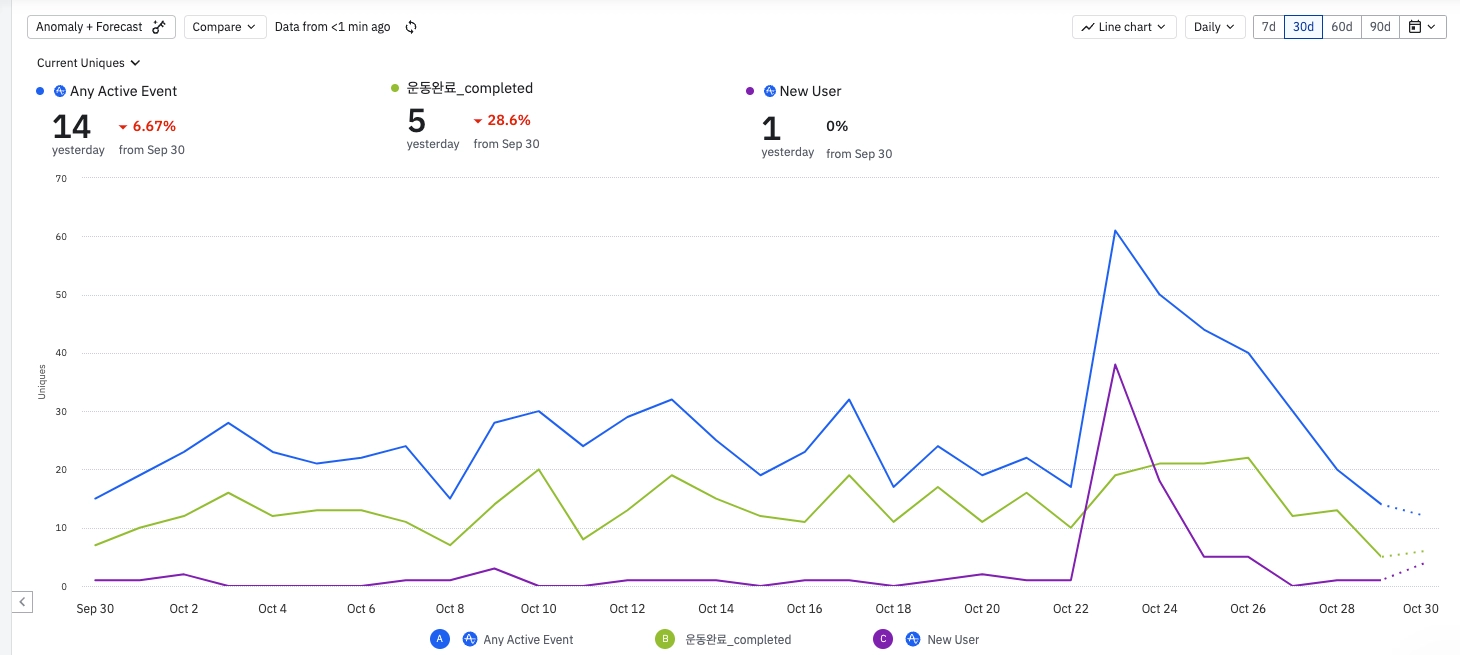This screenshot has width=1460, height=655.
Task: Switch to the 60d range
Action: 1342,27
